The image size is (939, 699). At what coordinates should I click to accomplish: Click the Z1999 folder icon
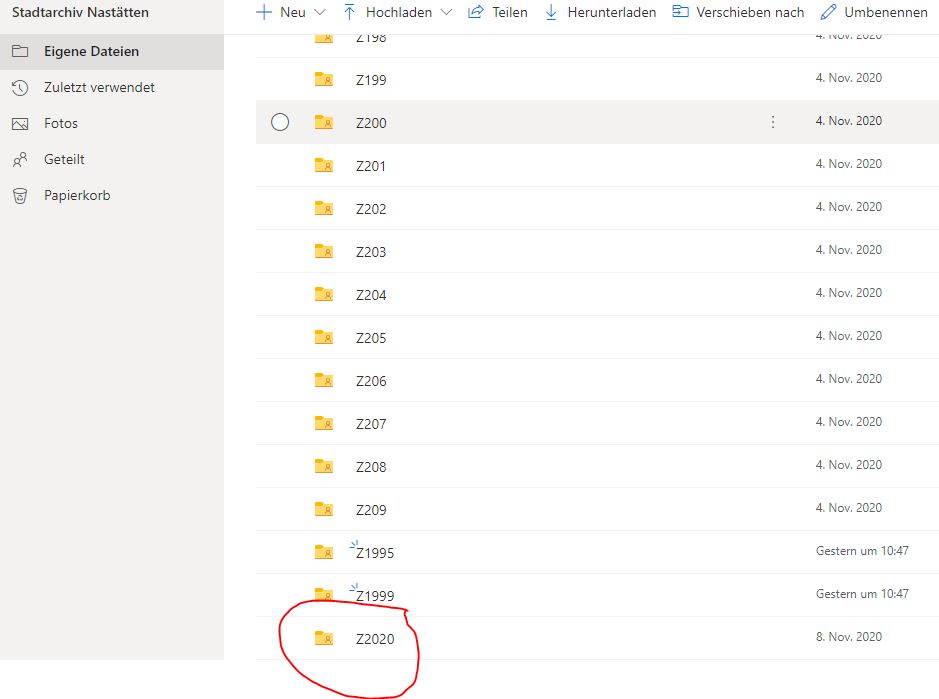[x=323, y=595]
